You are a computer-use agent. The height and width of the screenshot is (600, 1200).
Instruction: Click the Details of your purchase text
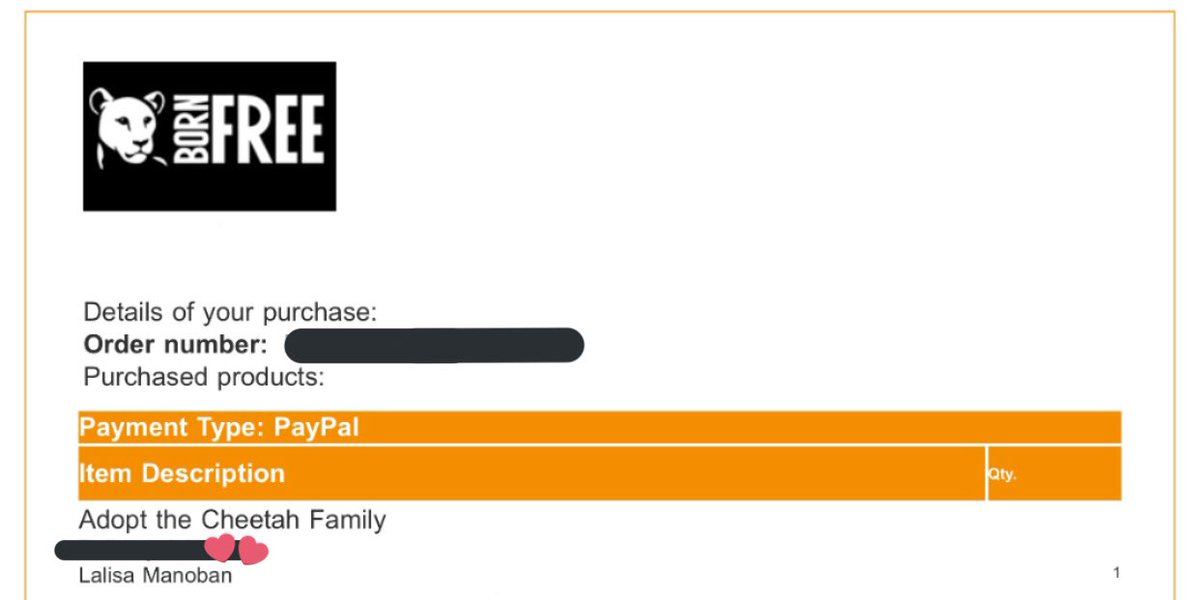[230, 313]
